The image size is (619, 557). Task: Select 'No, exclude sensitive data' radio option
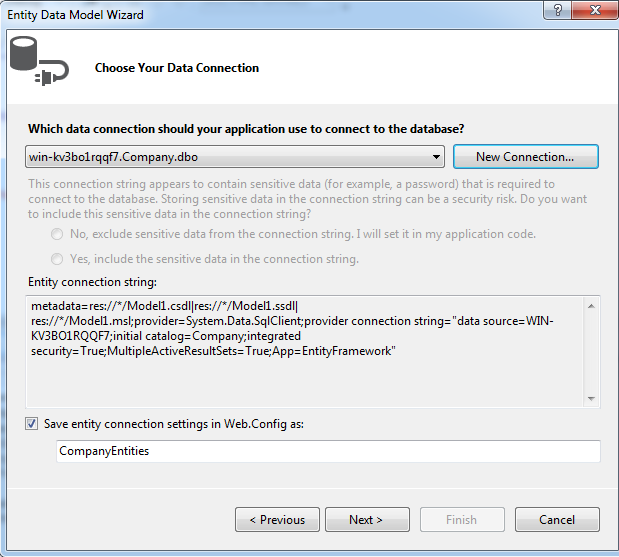click(57, 234)
